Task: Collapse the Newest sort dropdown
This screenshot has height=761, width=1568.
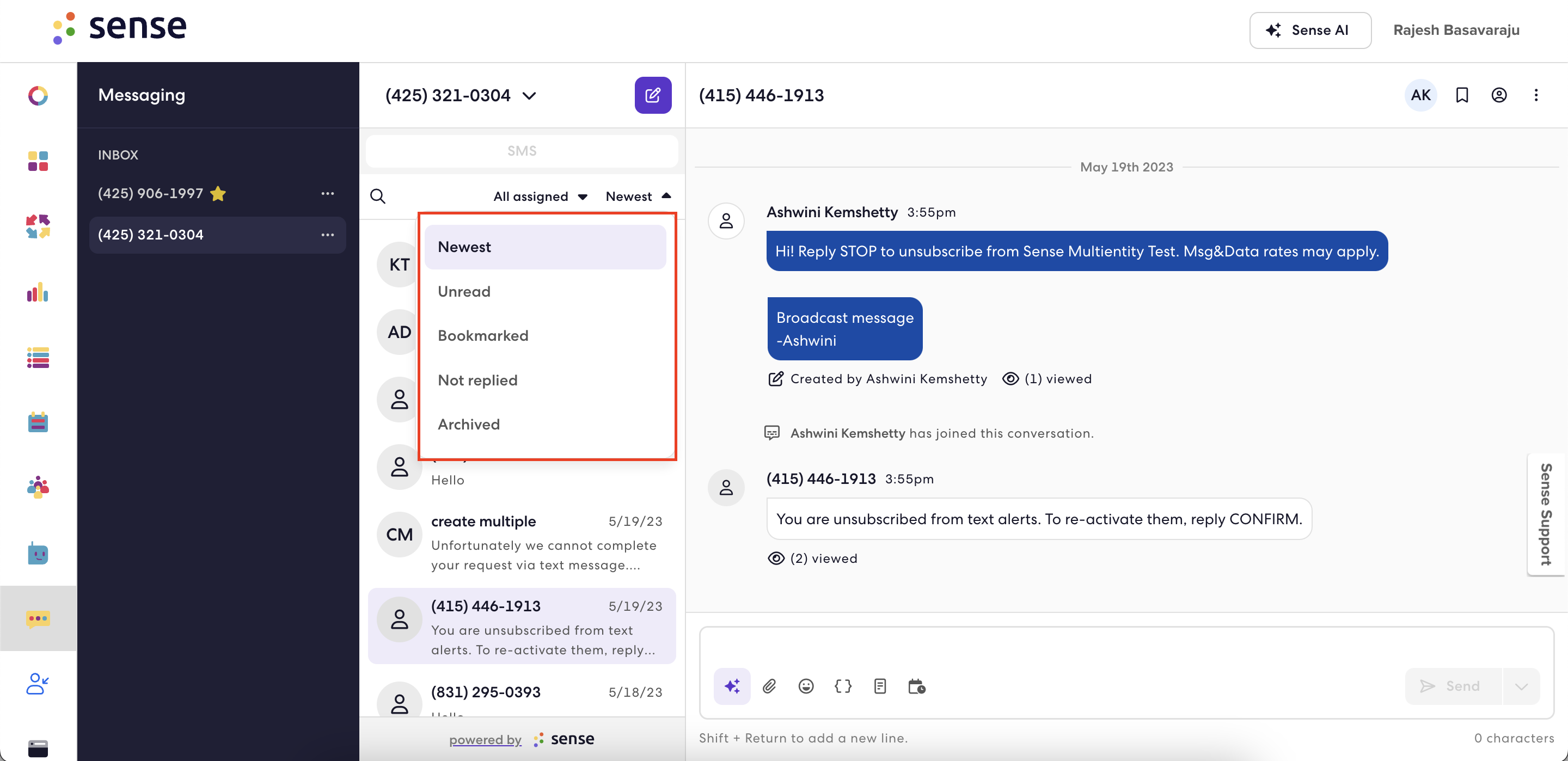Action: coord(638,196)
